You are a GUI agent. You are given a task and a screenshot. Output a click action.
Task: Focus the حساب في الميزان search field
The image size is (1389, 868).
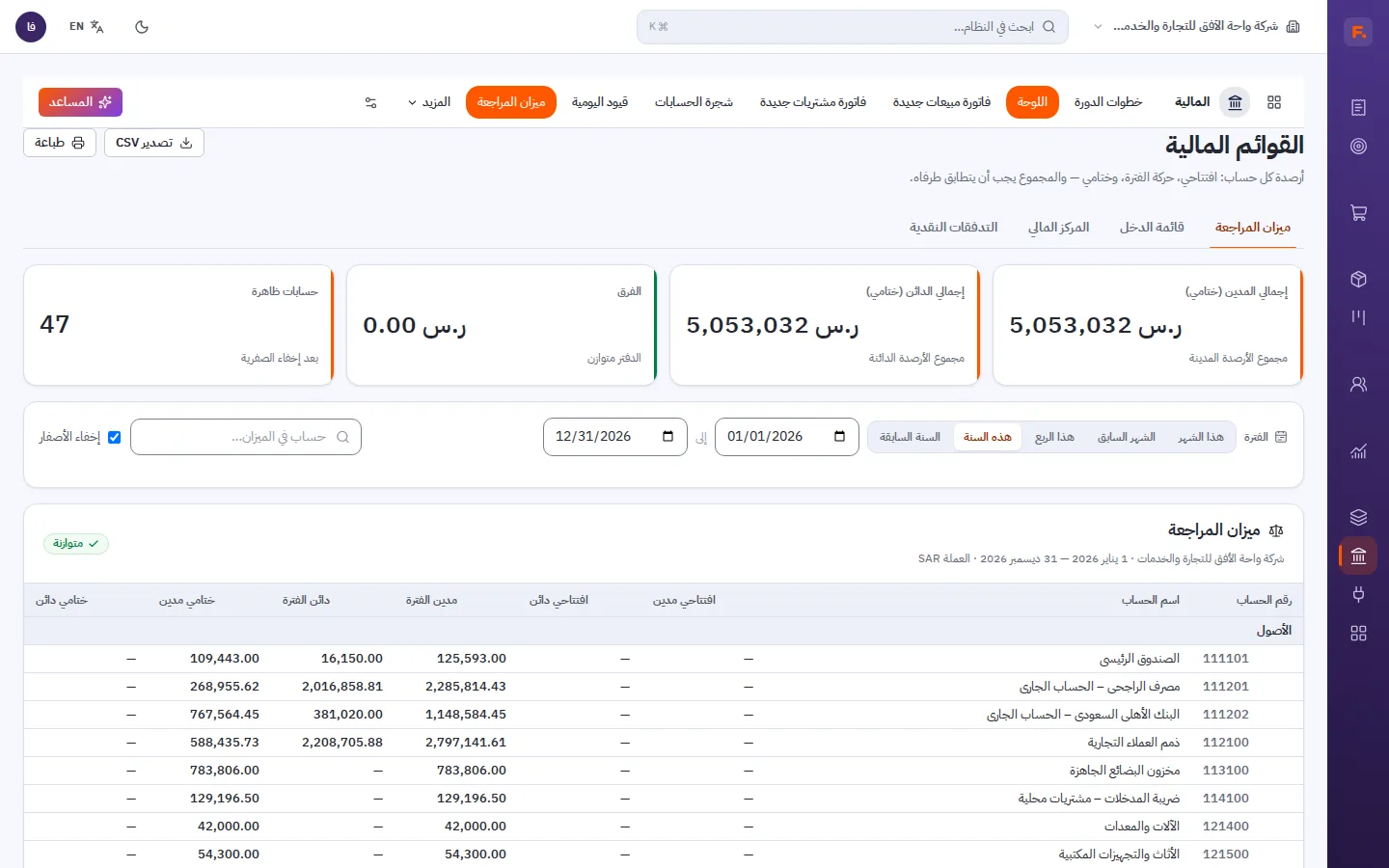click(246, 437)
